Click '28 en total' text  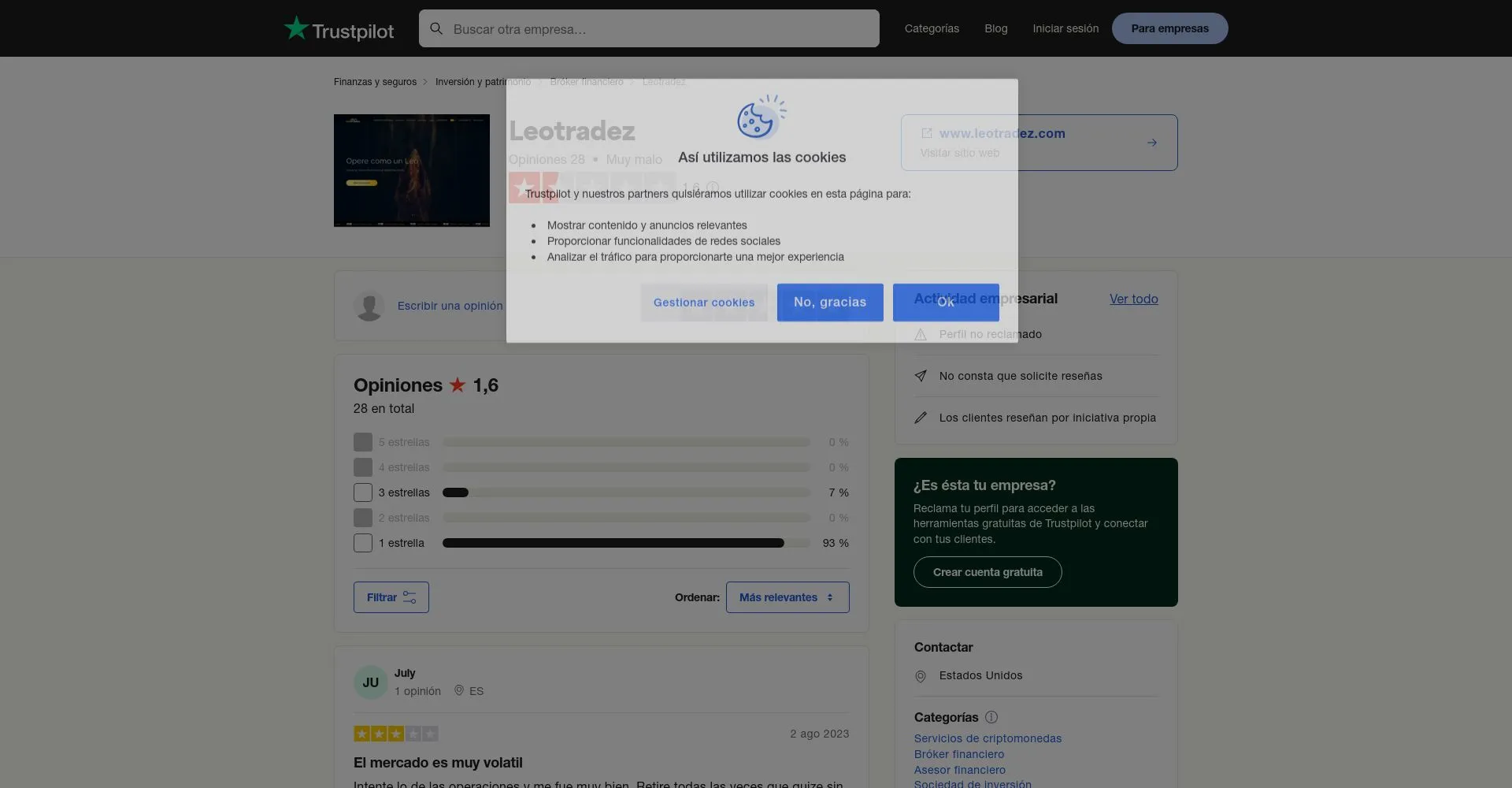[x=384, y=408]
